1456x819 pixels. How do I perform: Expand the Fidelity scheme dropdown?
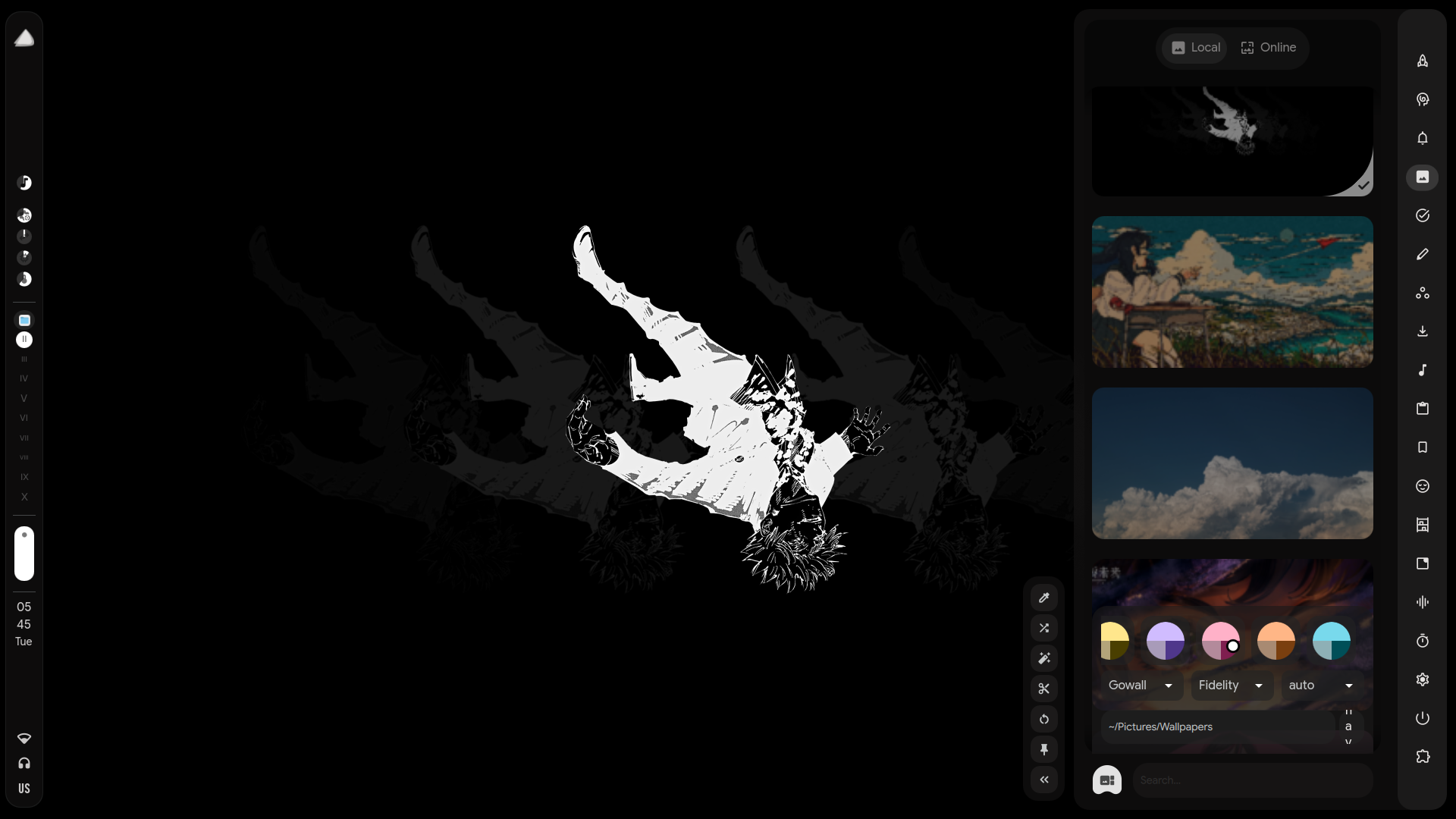(x=1231, y=686)
